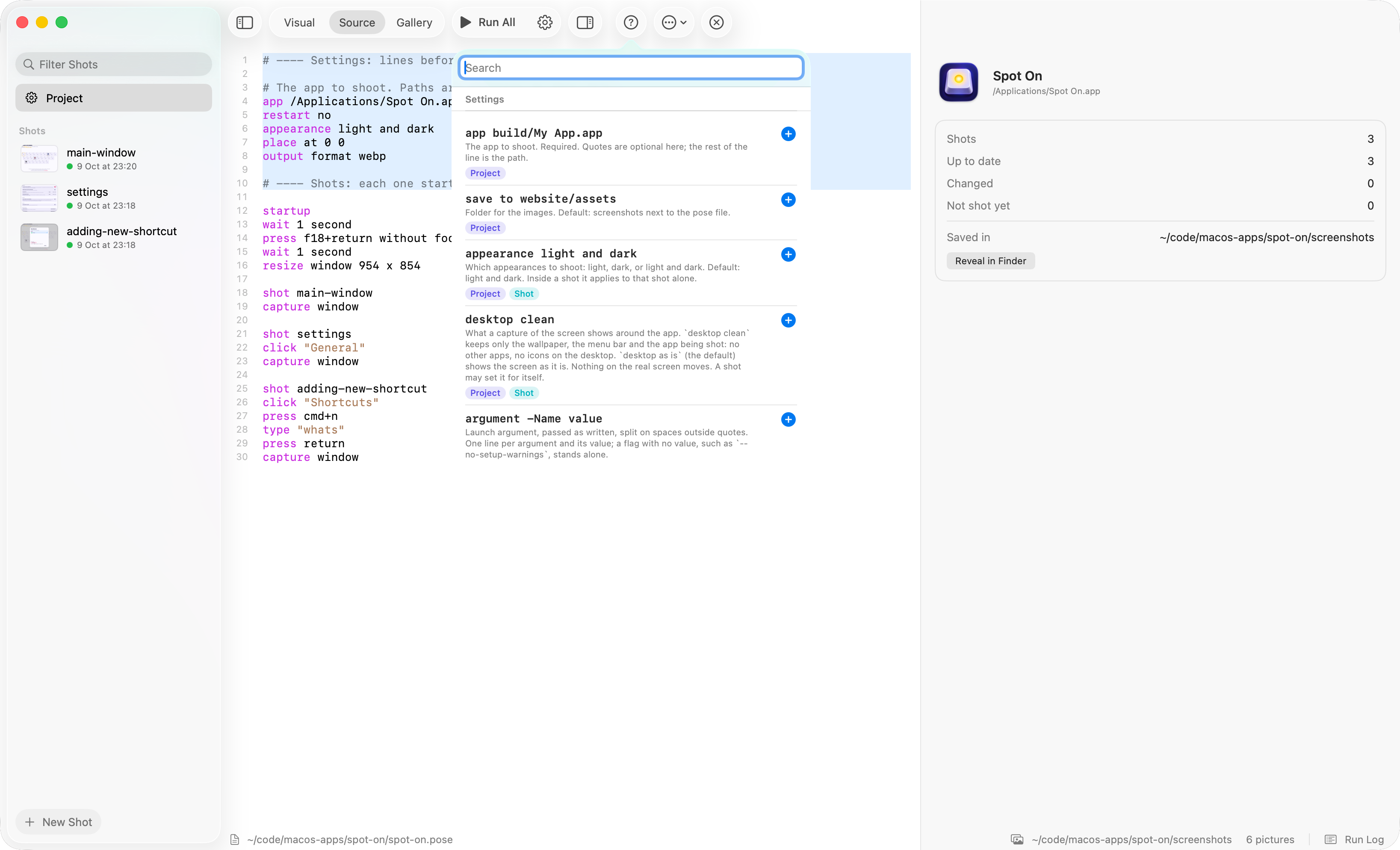
Task: Click the Project gear icon in sidebar
Action: pos(31,98)
